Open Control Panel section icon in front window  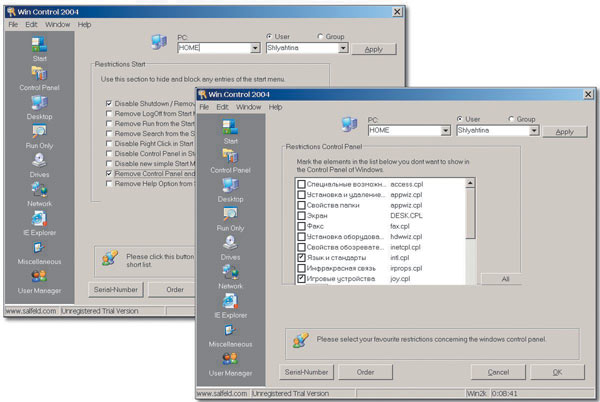(x=230, y=156)
